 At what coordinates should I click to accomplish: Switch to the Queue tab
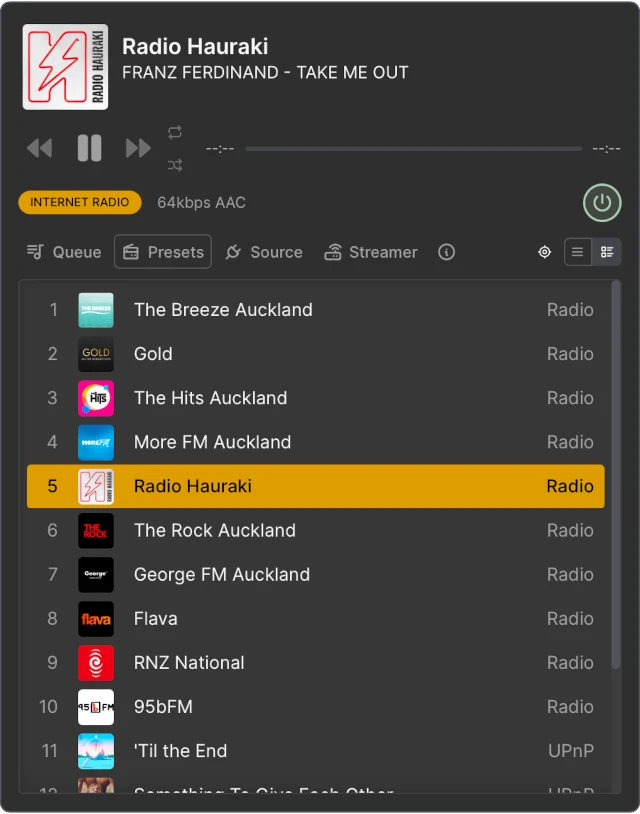tap(63, 252)
